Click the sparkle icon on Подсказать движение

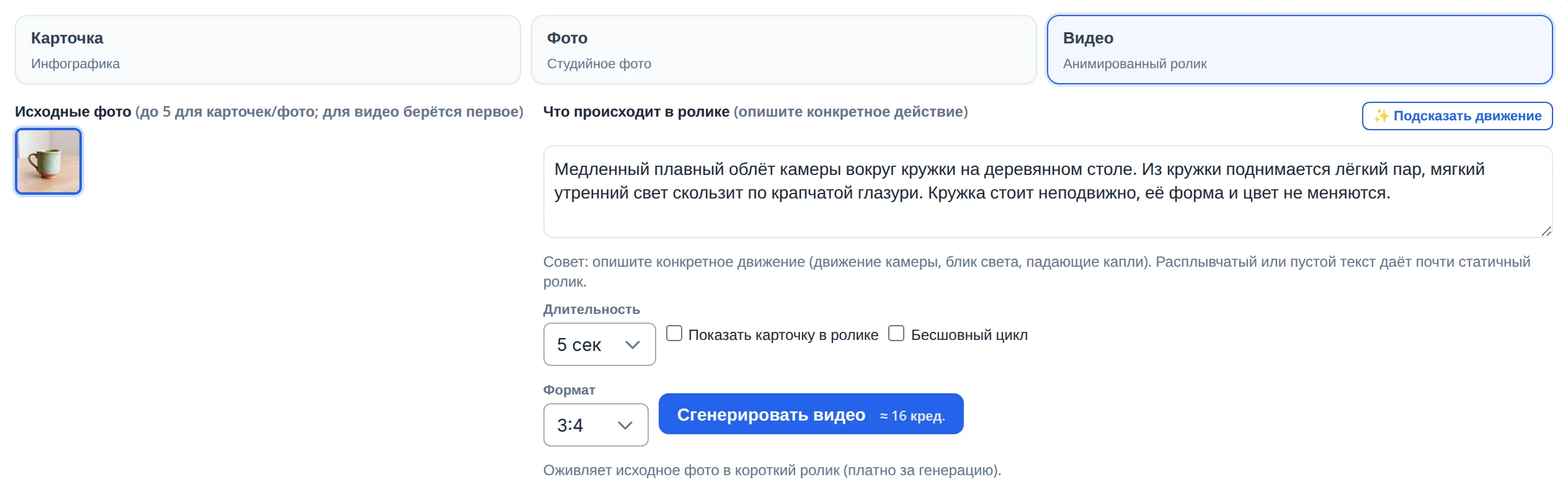click(1381, 116)
